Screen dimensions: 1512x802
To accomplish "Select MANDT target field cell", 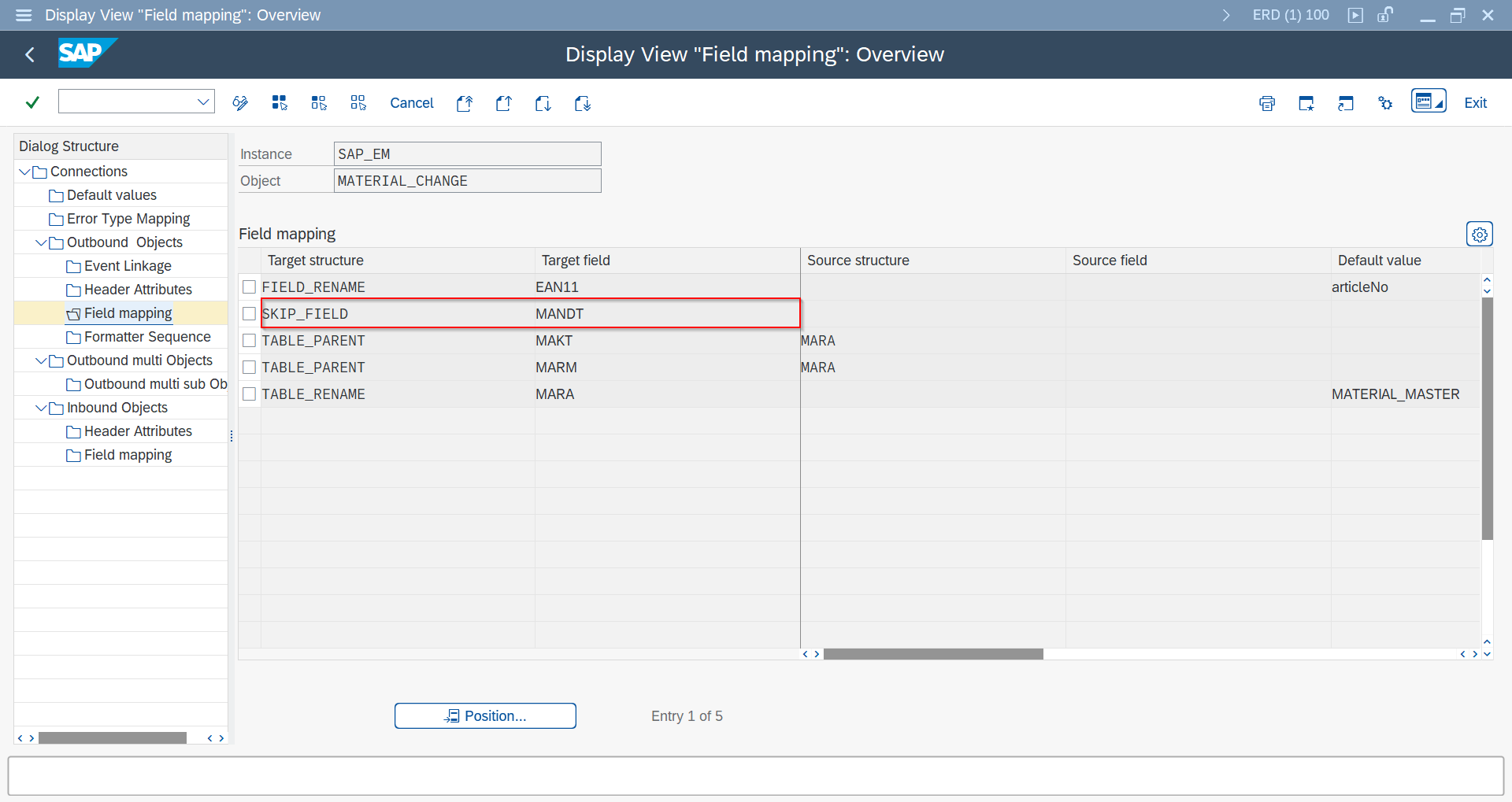I will tap(668, 314).
